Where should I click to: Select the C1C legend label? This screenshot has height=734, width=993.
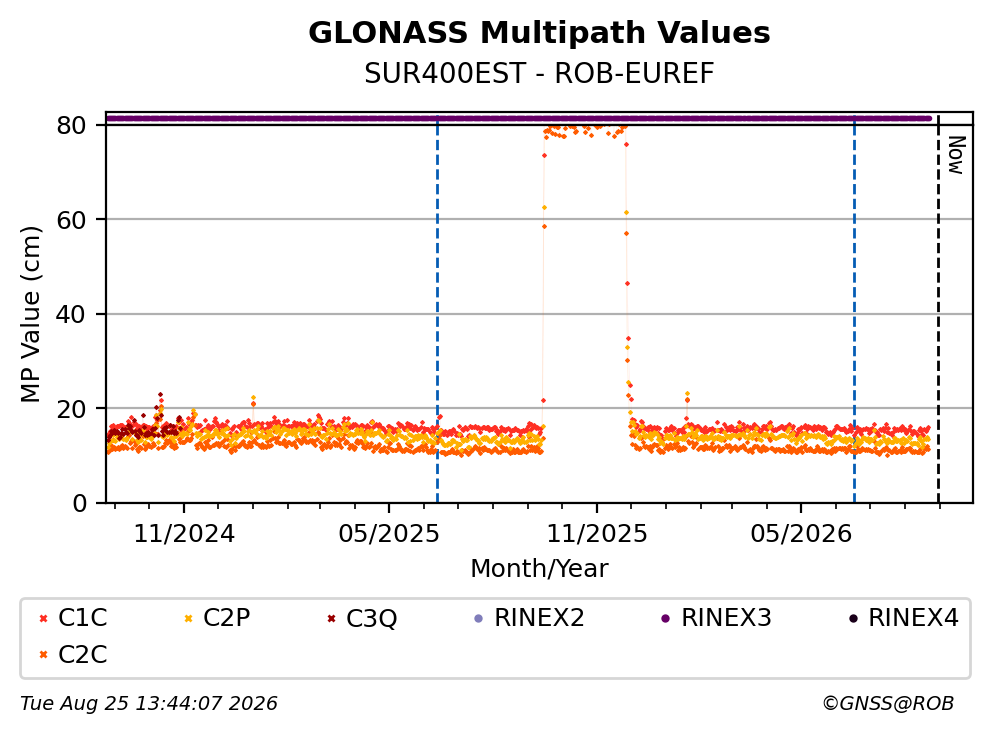click(x=82, y=617)
